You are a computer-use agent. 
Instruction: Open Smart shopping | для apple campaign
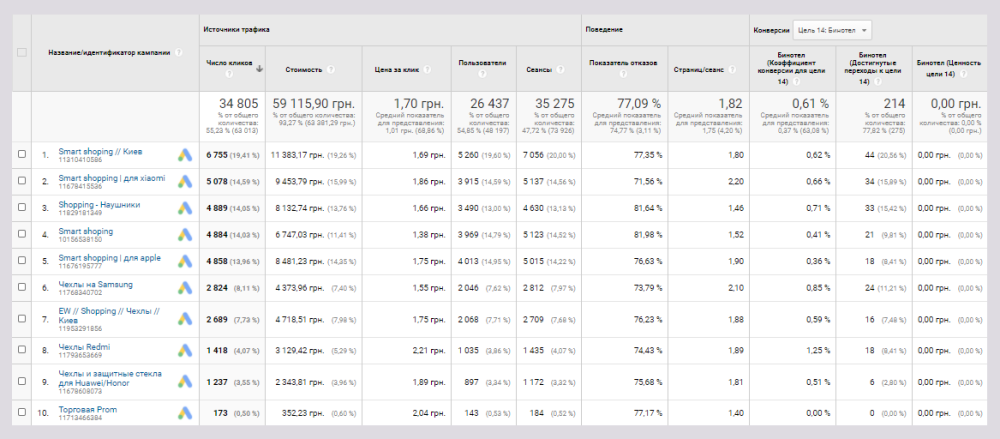pyautogui.click(x=109, y=257)
